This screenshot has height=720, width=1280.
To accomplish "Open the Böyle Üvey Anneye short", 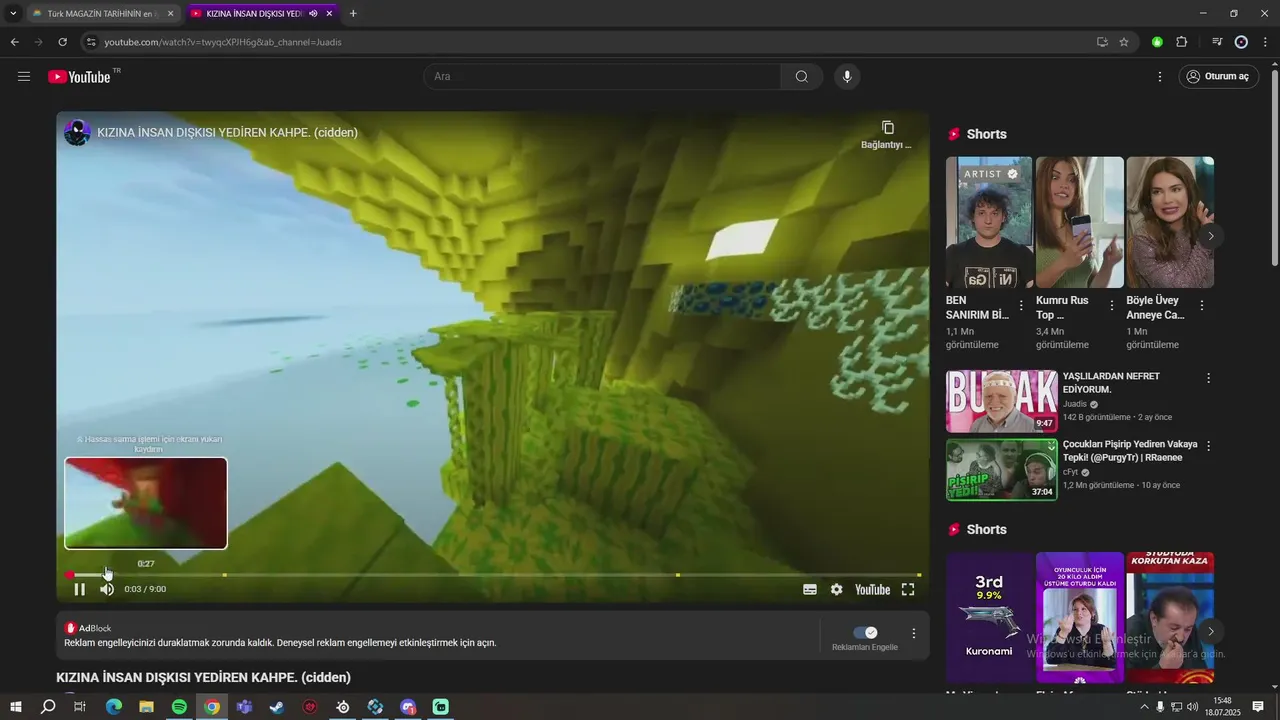I will [x=1170, y=222].
